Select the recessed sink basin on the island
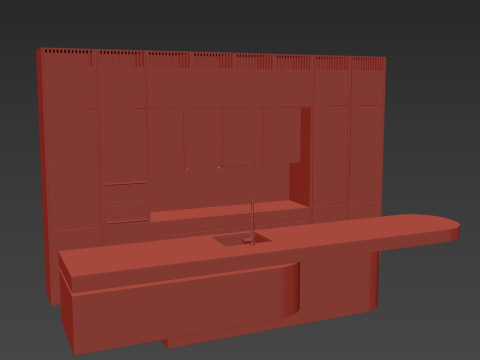480x360 pixels. coord(241,239)
